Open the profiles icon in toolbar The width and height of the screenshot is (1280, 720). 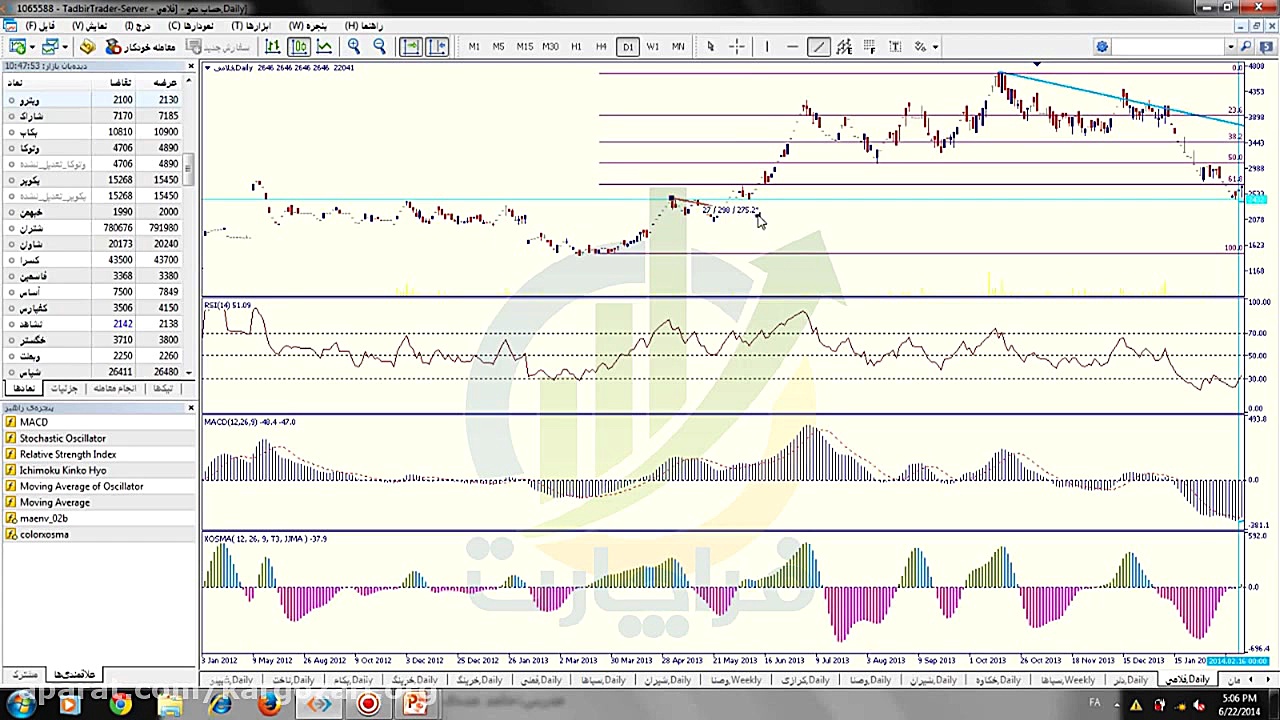coord(51,46)
